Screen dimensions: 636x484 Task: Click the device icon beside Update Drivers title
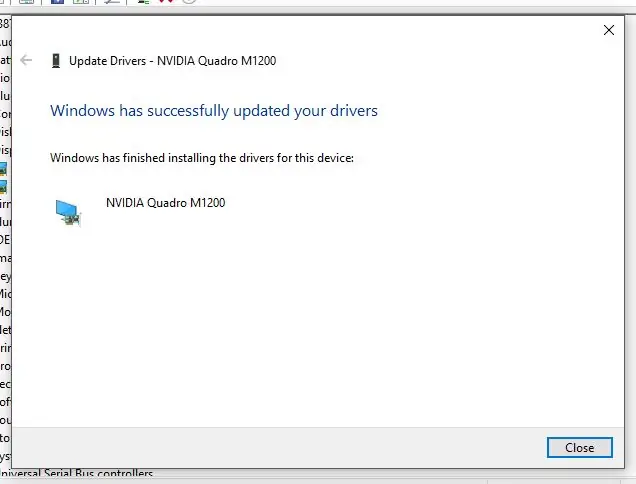pyautogui.click(x=56, y=61)
